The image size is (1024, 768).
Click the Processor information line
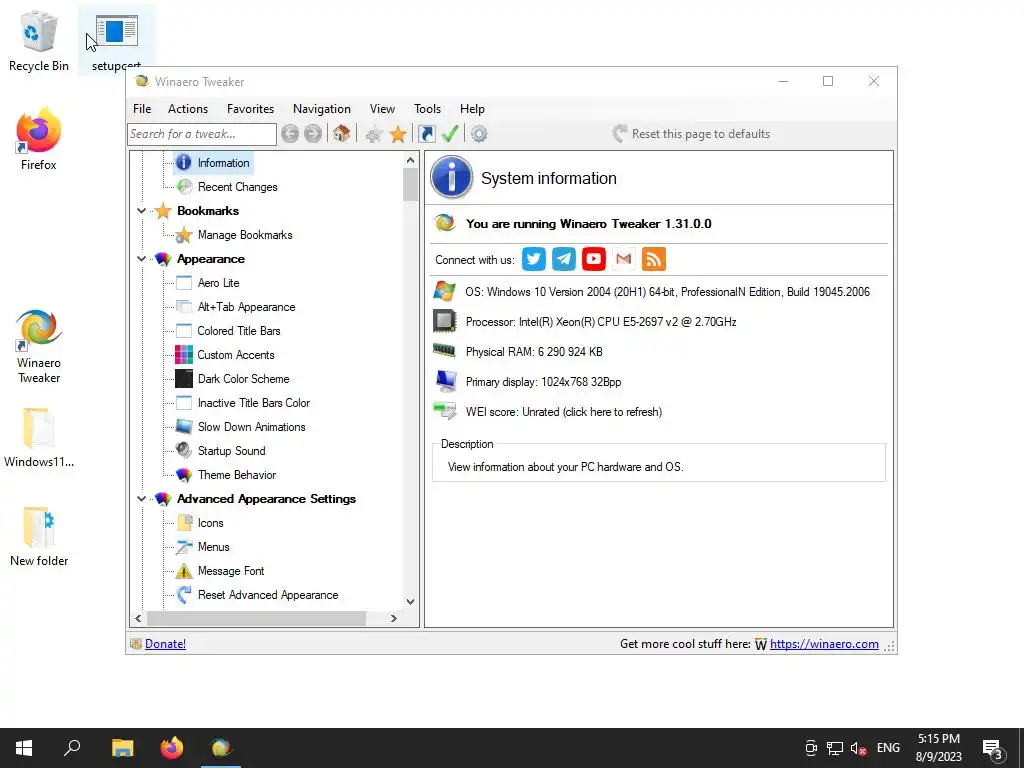click(x=601, y=322)
